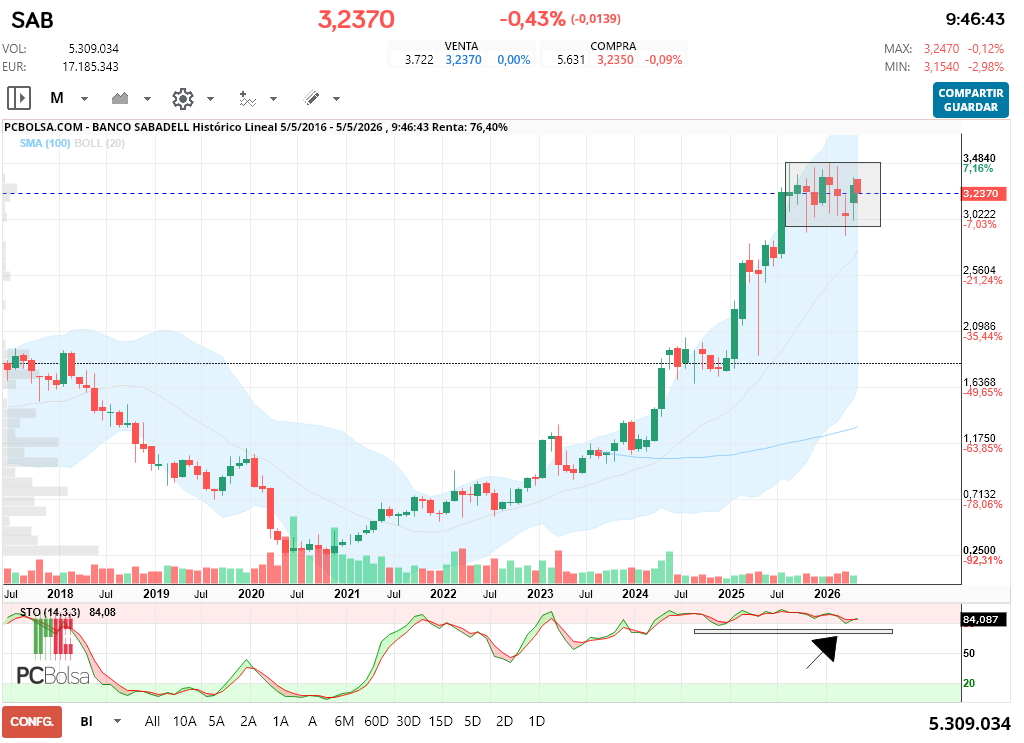Select the 30D time range
This screenshot has width=1024, height=743.
408,721
